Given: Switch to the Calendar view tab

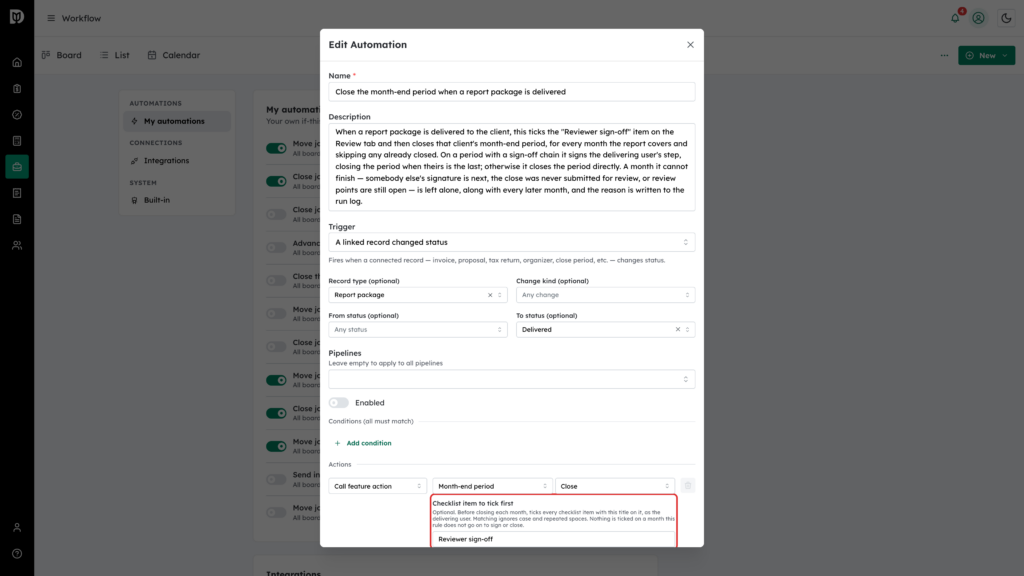Looking at the screenshot, I should (x=174, y=56).
